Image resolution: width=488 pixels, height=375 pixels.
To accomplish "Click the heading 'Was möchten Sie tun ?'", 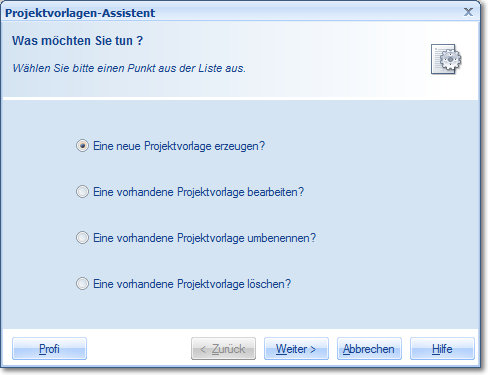I will [78, 41].
